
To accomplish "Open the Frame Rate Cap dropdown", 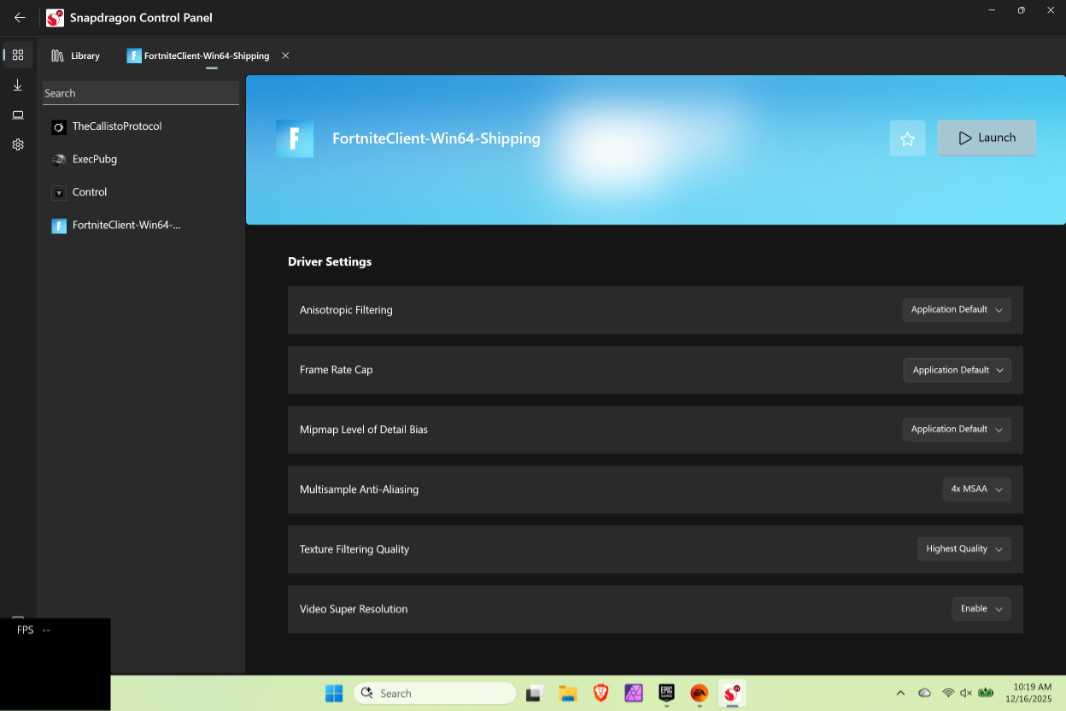I will pyautogui.click(x=956, y=370).
